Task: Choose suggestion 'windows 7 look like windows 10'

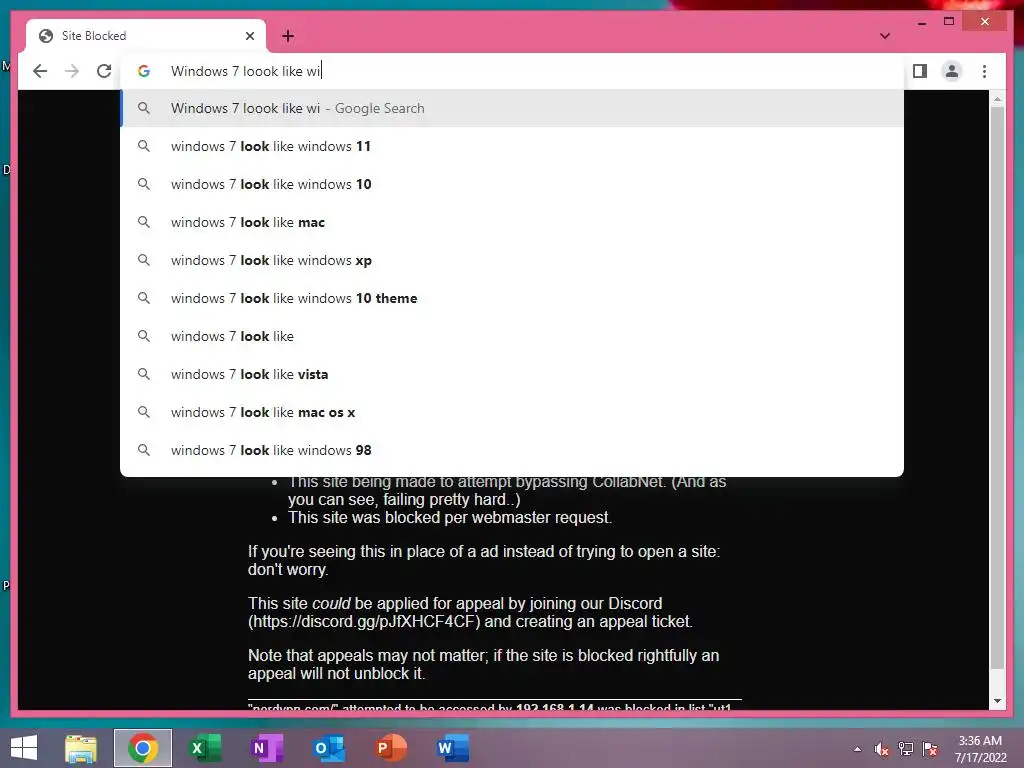Action: tap(512, 184)
